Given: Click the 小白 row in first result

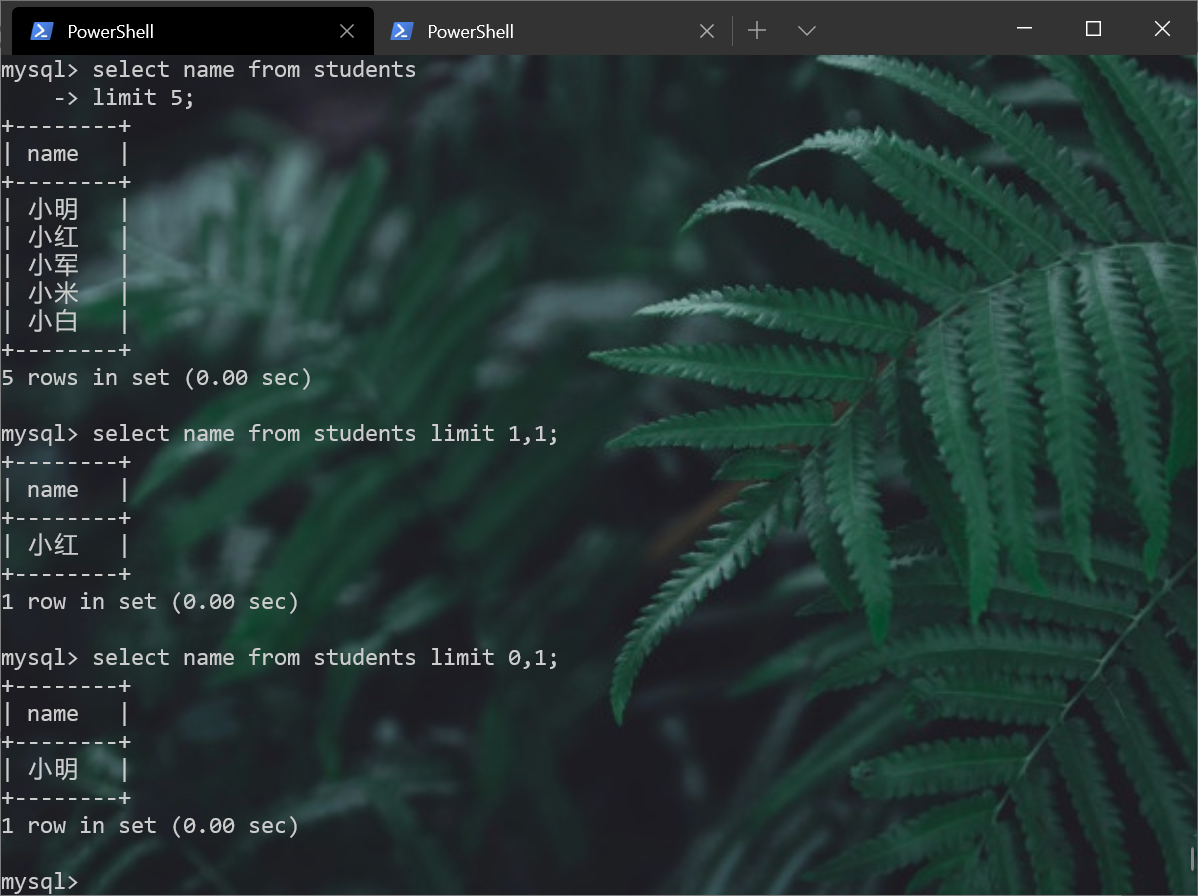Looking at the screenshot, I should (65, 322).
